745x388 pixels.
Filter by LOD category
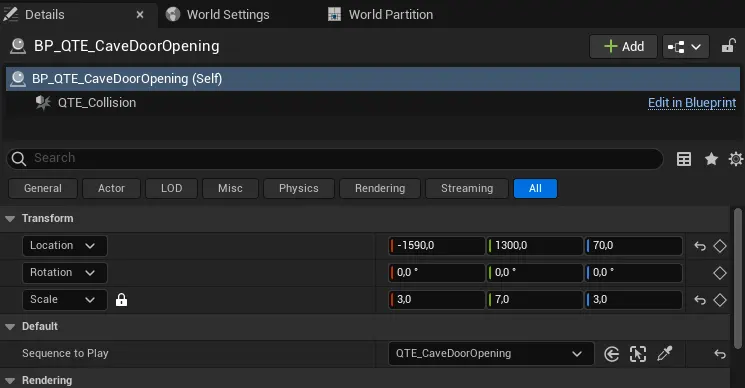172,189
